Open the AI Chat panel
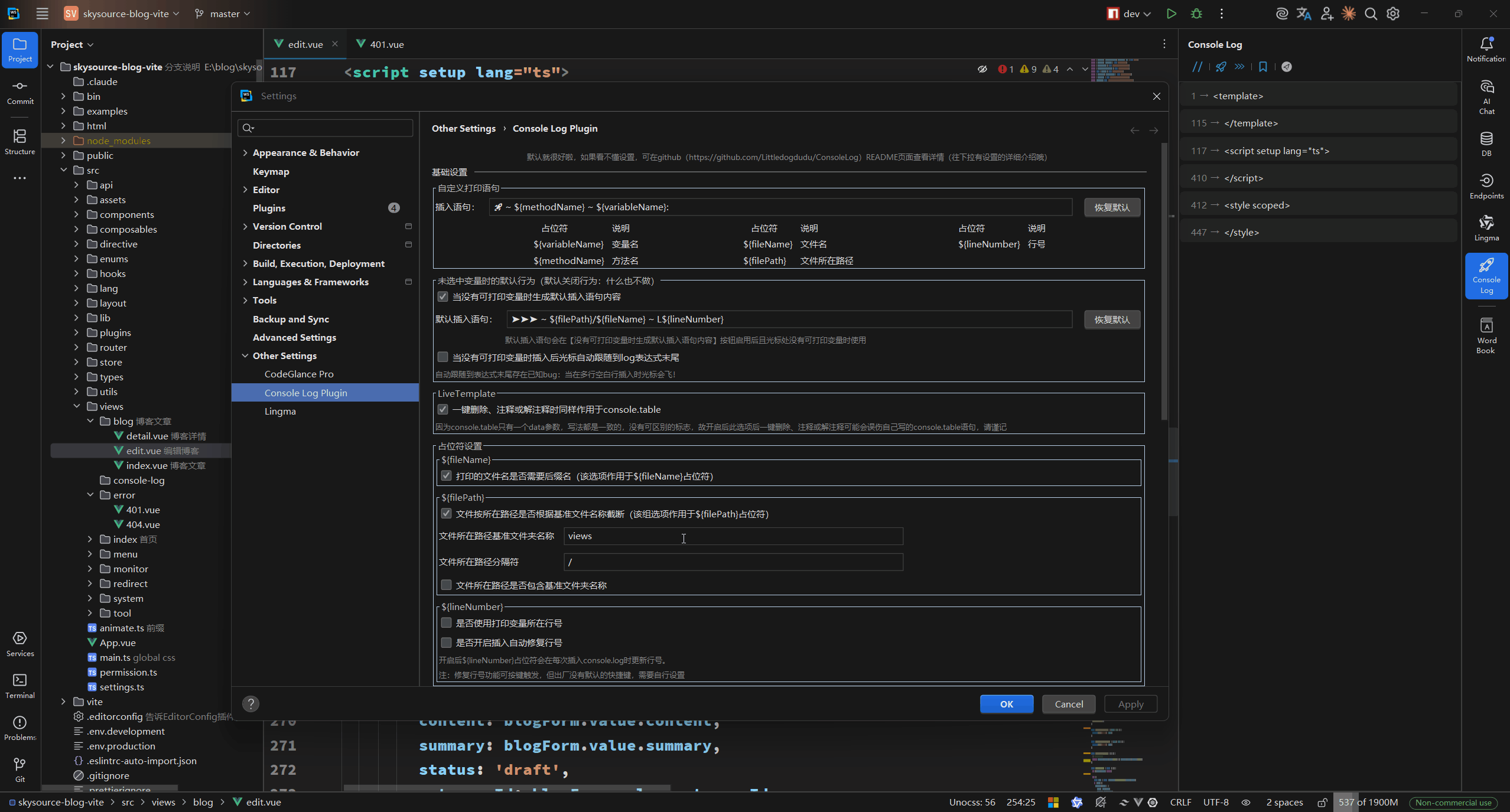Image resolution: width=1510 pixels, height=812 pixels. coord(1486,97)
